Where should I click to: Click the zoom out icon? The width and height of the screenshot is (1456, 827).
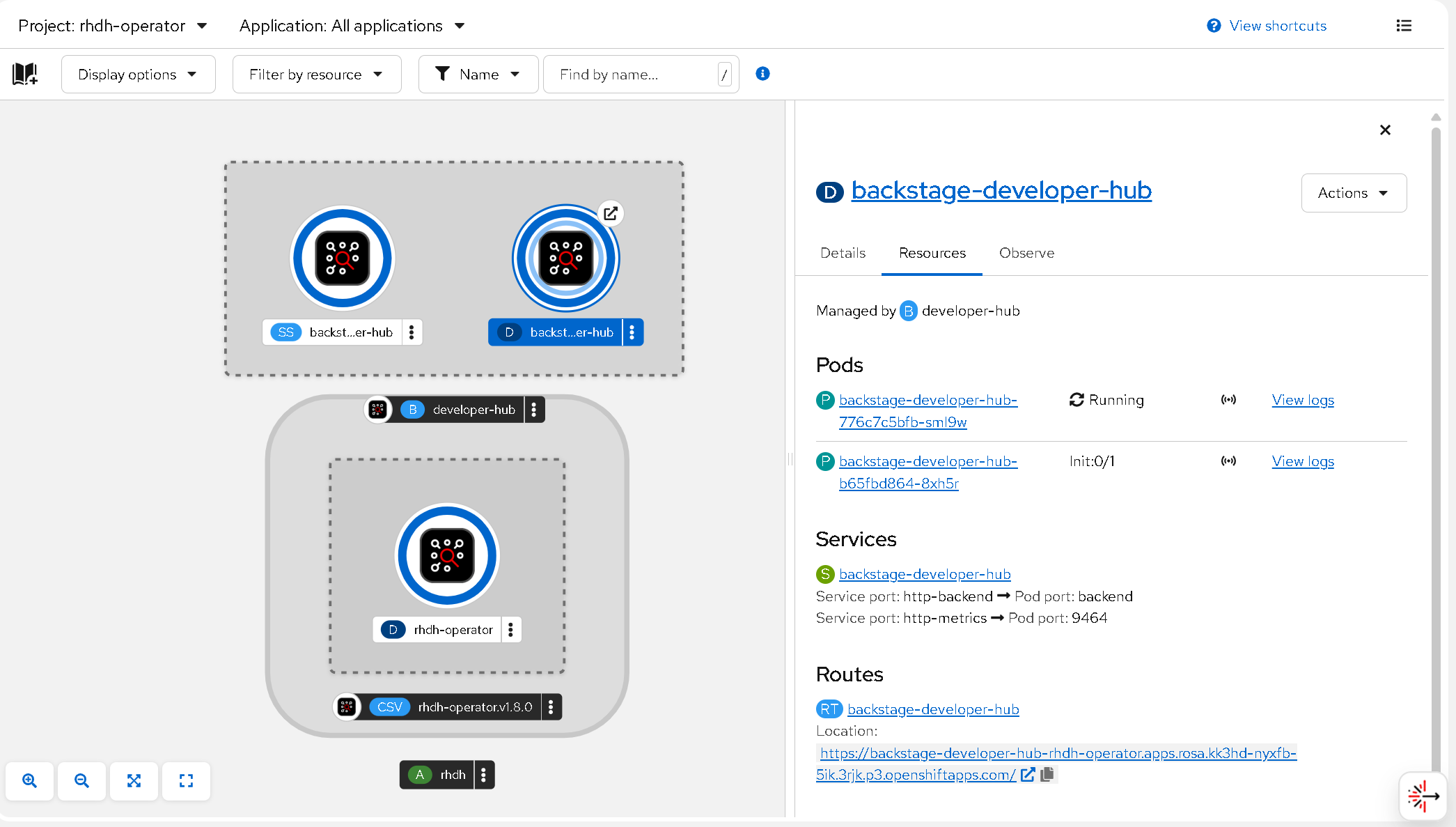(x=81, y=780)
